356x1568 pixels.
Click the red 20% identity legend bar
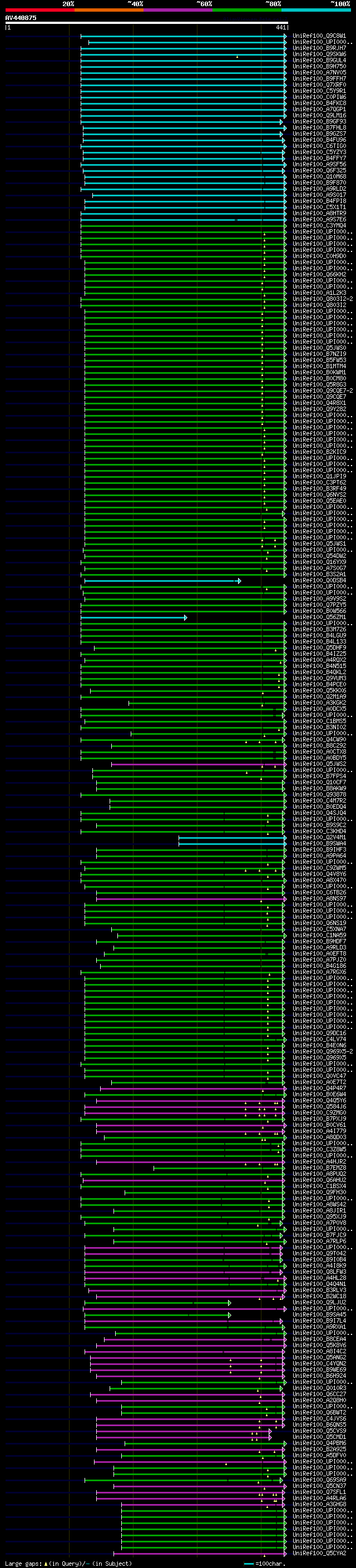(x=39, y=10)
